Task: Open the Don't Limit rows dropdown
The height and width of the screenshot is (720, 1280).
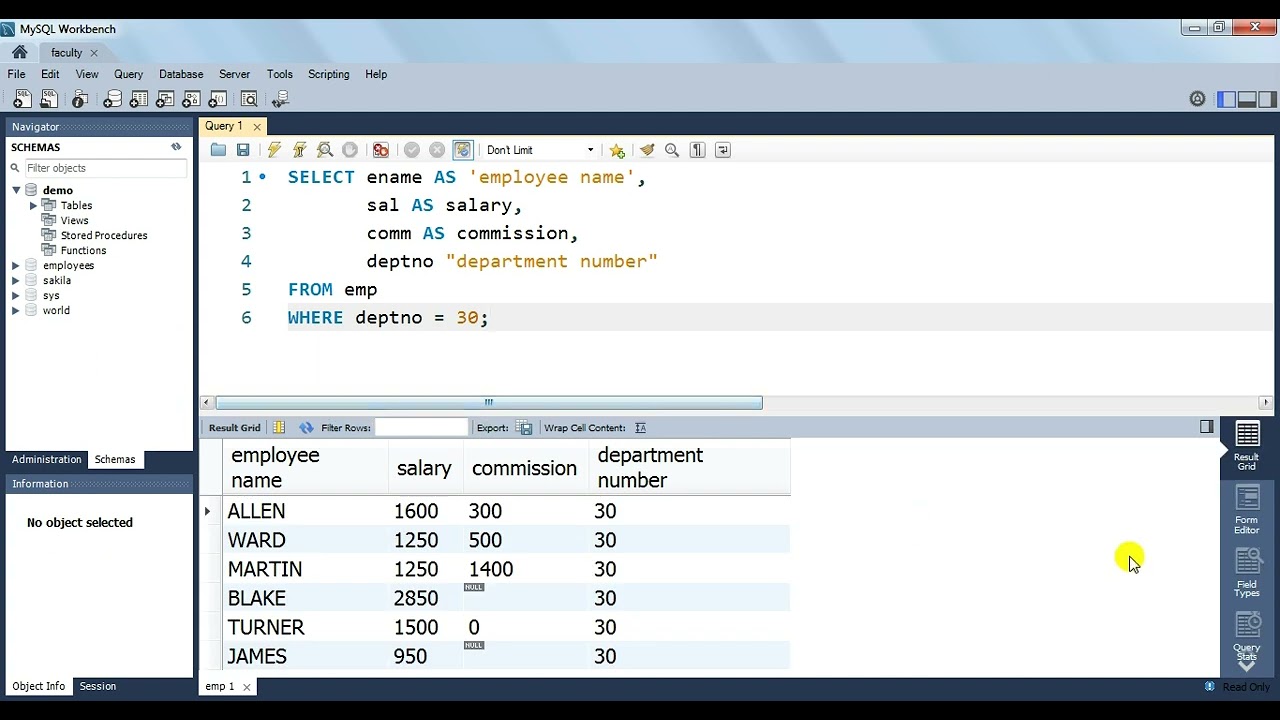Action: click(540, 150)
